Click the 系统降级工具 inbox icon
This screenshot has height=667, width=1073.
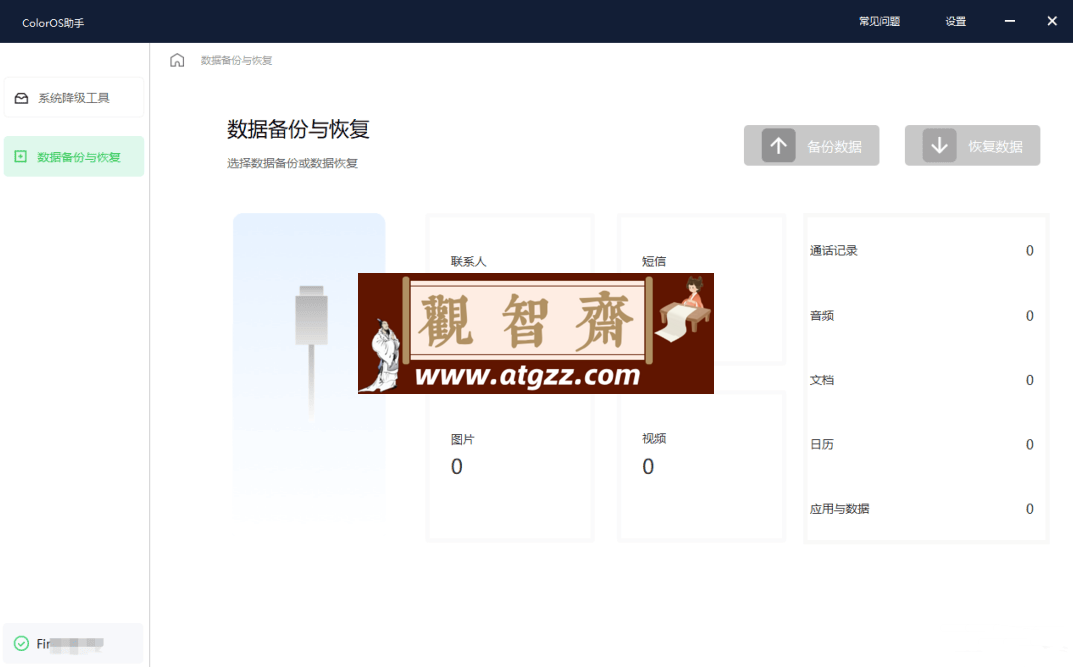point(22,98)
